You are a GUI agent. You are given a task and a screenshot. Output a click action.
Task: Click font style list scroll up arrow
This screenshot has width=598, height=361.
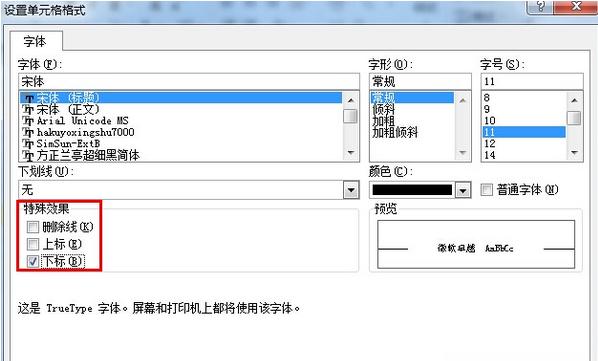tap(463, 100)
